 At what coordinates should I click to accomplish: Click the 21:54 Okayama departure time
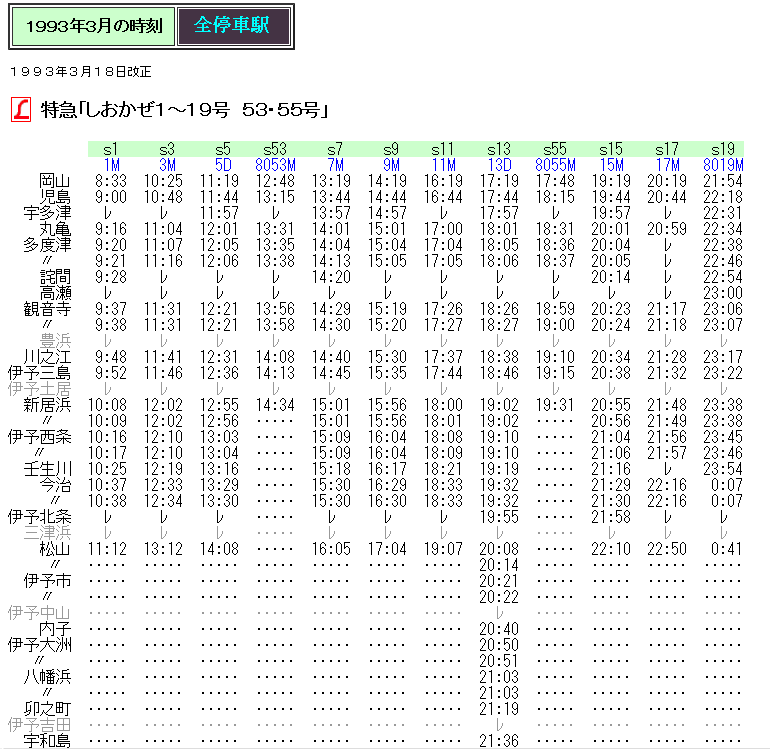[x=723, y=181]
